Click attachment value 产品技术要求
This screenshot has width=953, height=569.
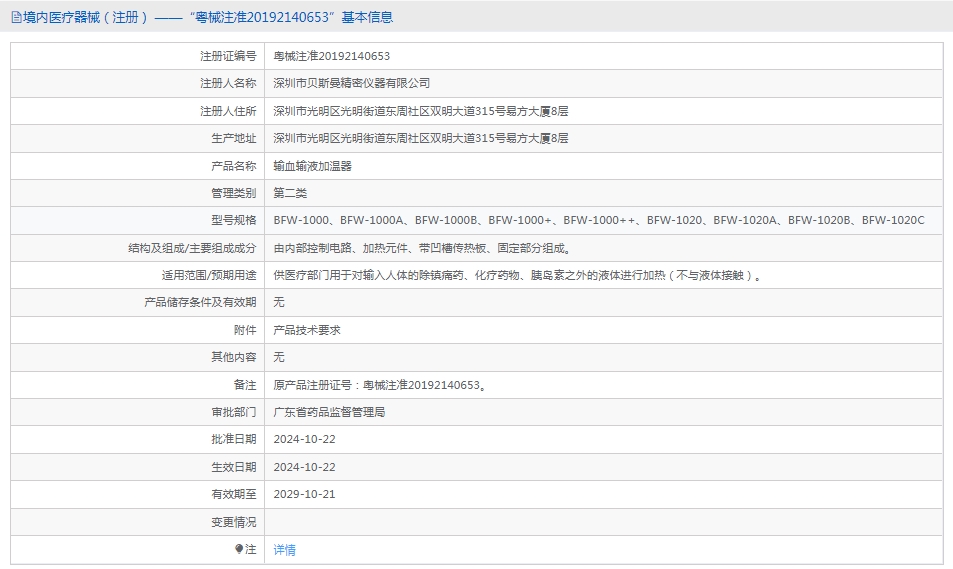click(307, 330)
